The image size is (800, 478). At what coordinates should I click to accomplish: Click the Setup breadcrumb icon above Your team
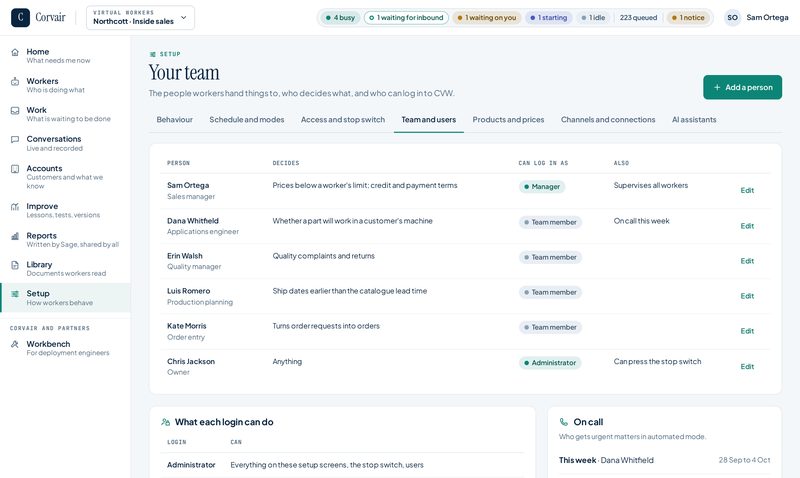(153, 54)
